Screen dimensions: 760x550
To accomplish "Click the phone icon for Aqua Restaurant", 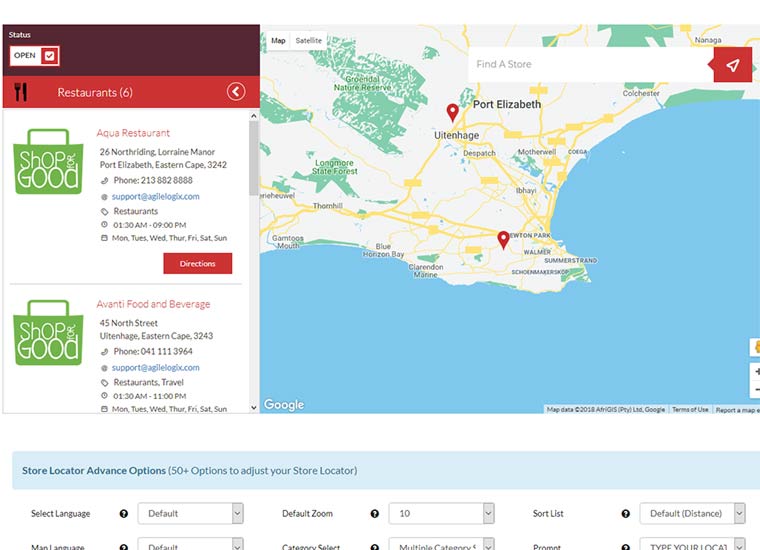I will click(104, 181).
